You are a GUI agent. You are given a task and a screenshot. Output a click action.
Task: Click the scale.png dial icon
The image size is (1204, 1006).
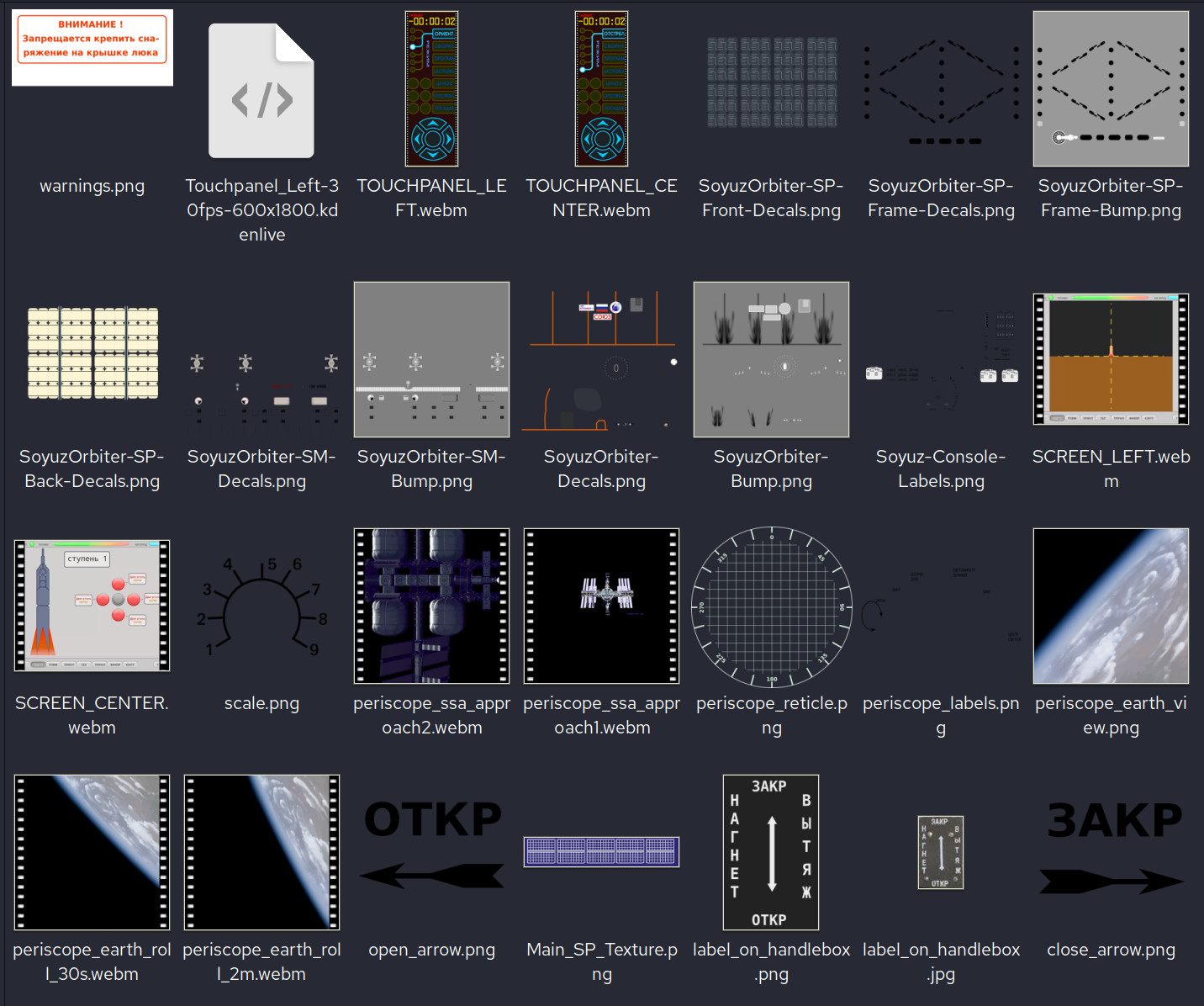(261, 606)
